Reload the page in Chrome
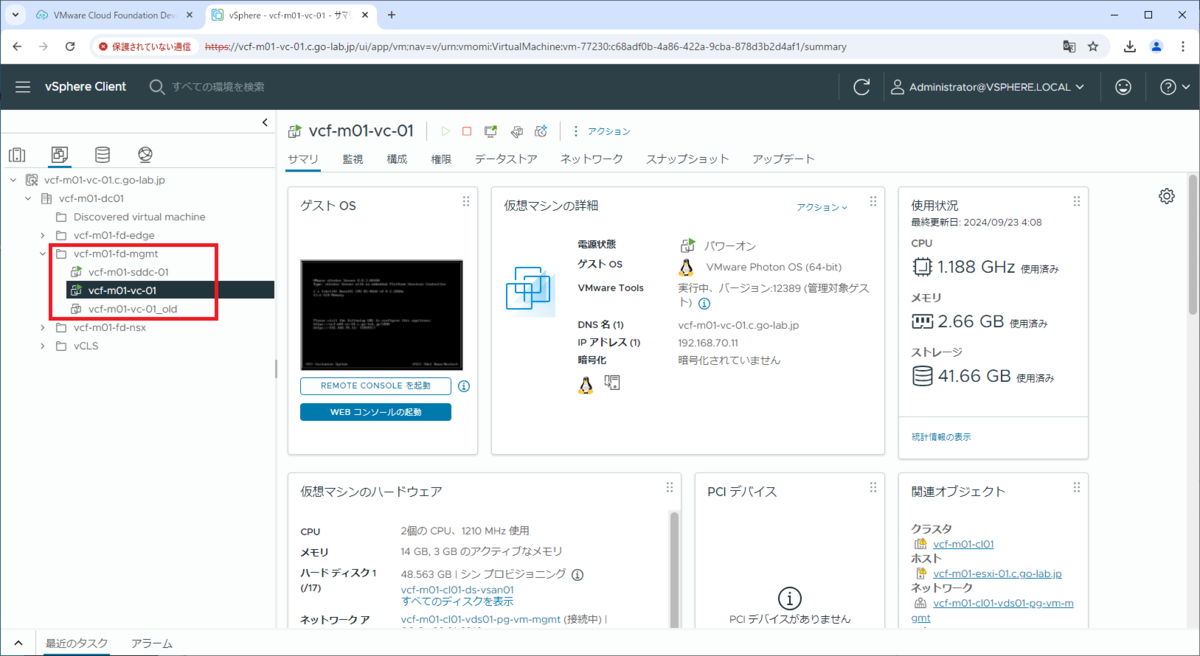The width and height of the screenshot is (1200, 656). pos(70,46)
